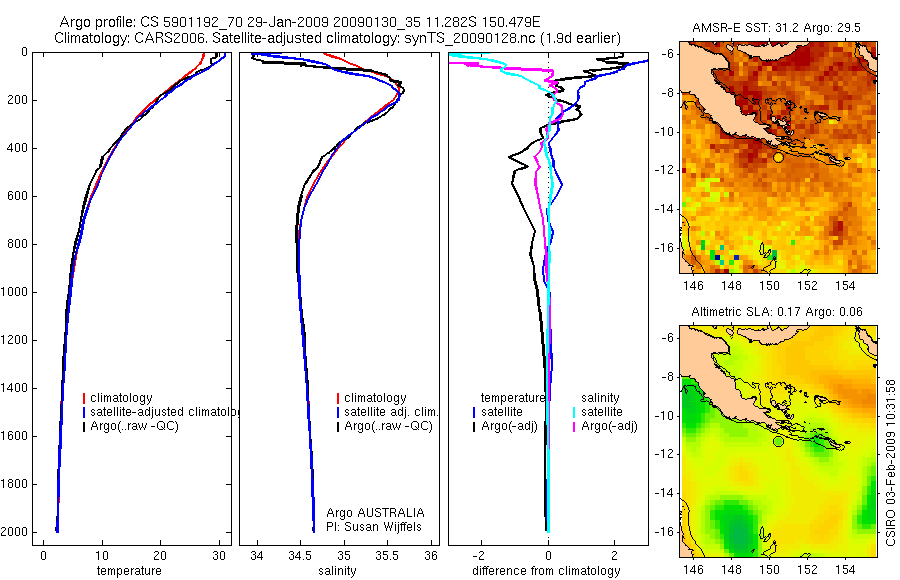
Task: Click the 'CSIRO 03-Feb-2009 10:31:58' vertical timestamp
Action: [890, 462]
